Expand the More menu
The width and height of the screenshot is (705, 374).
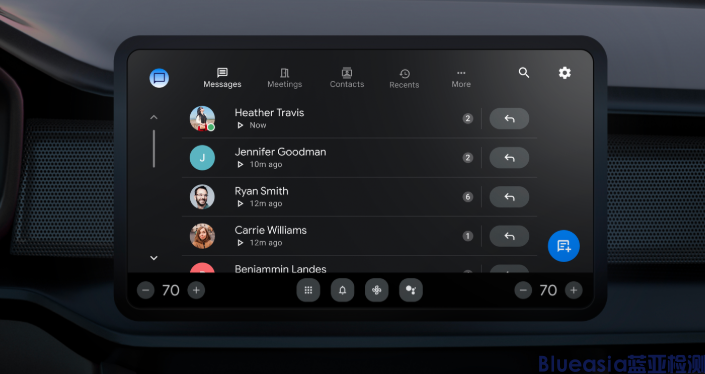[x=461, y=79]
